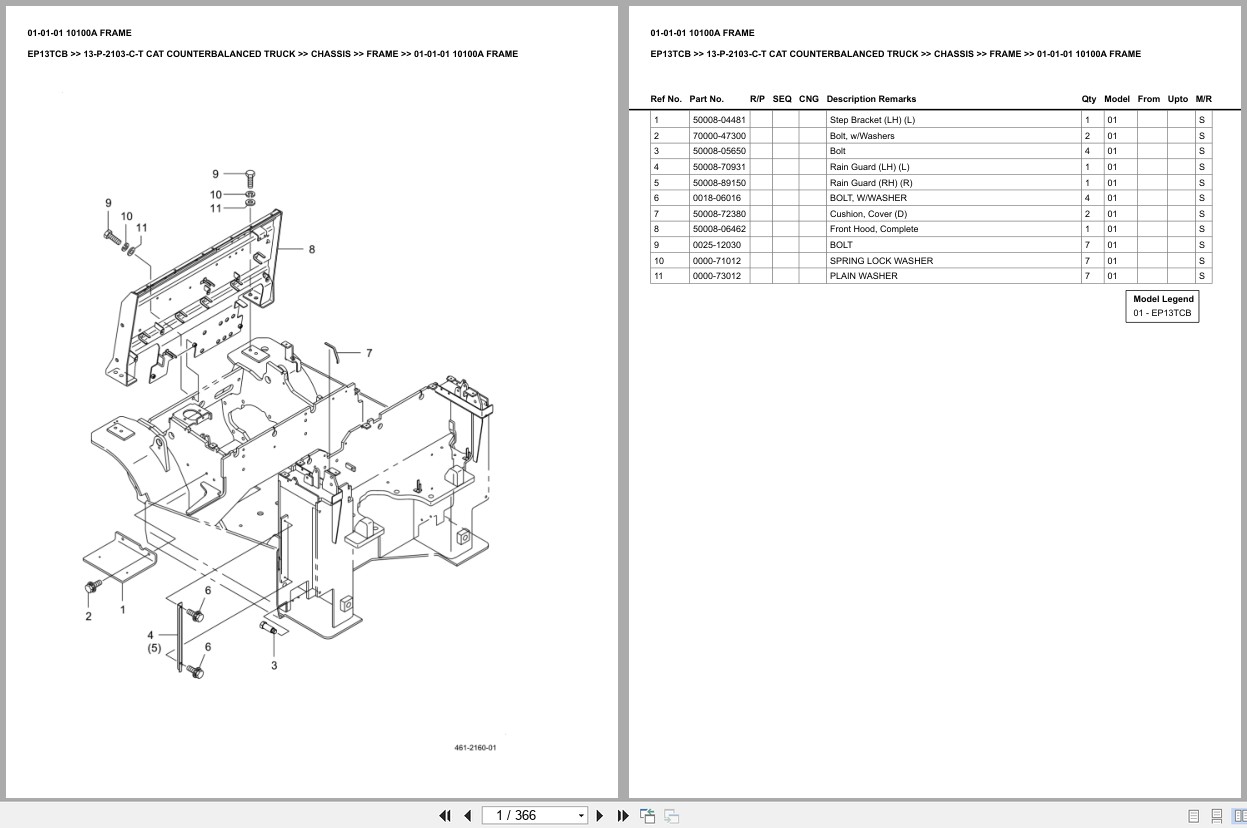The width and height of the screenshot is (1247, 828).
Task: Open the page number dropdown
Action: point(580,815)
